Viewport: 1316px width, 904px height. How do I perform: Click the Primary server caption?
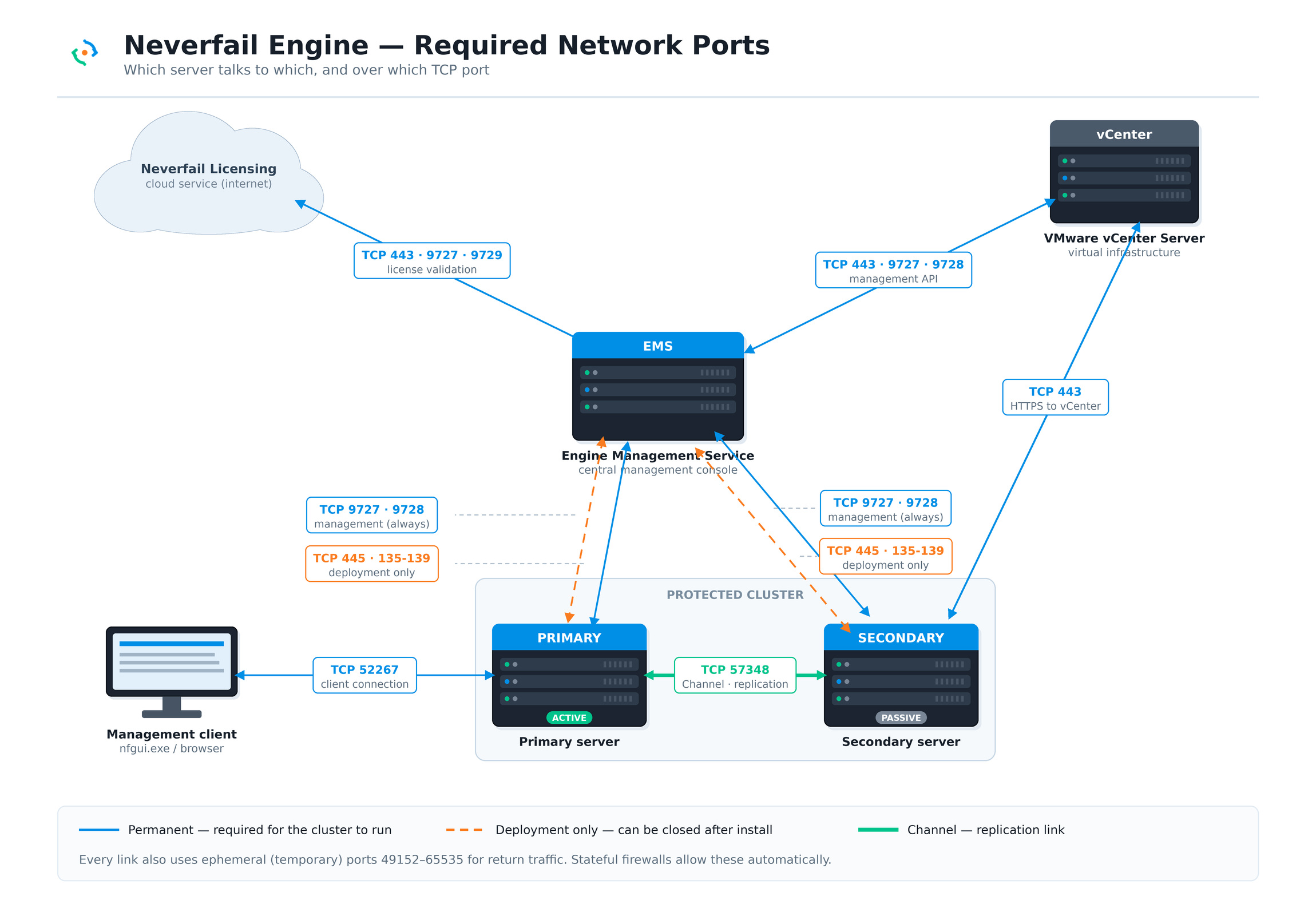[569, 742]
